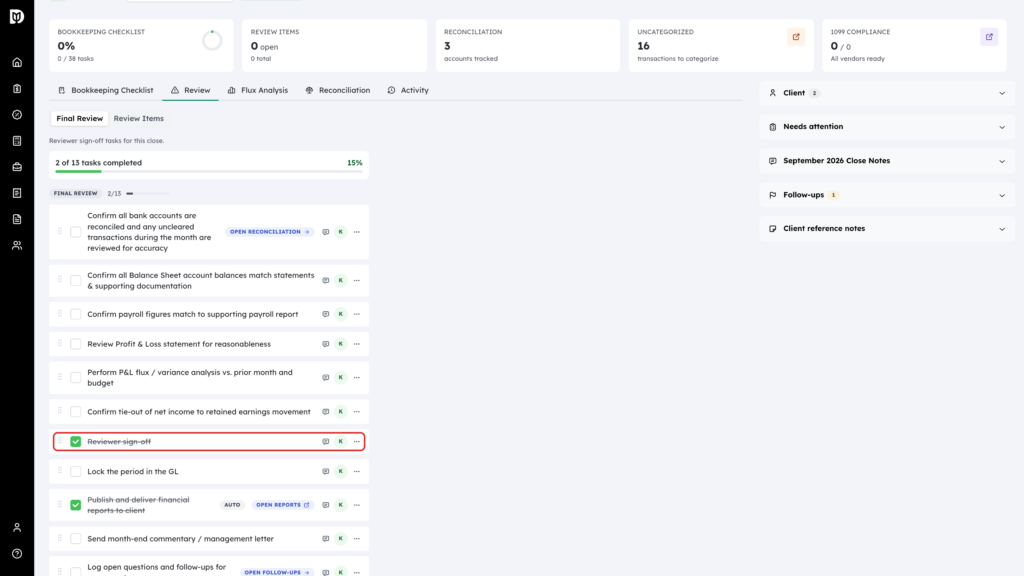Check Lock the period in the GL
Image resolution: width=1024 pixels, height=576 pixels.
[x=76, y=472]
